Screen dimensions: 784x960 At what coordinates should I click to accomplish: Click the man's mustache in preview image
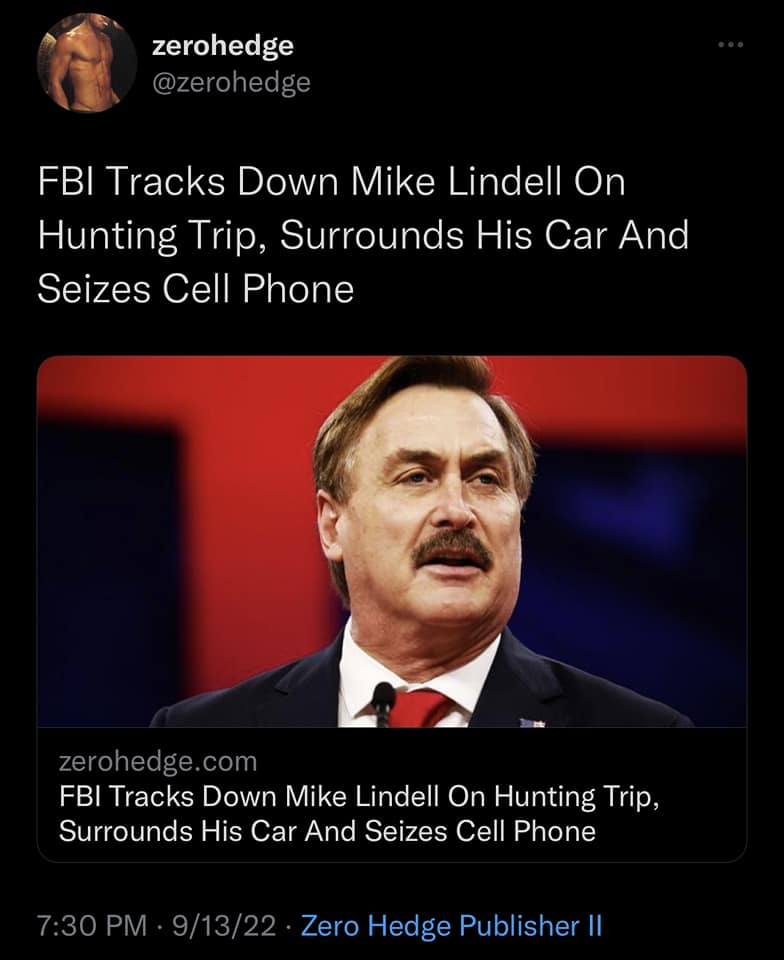coord(452,546)
